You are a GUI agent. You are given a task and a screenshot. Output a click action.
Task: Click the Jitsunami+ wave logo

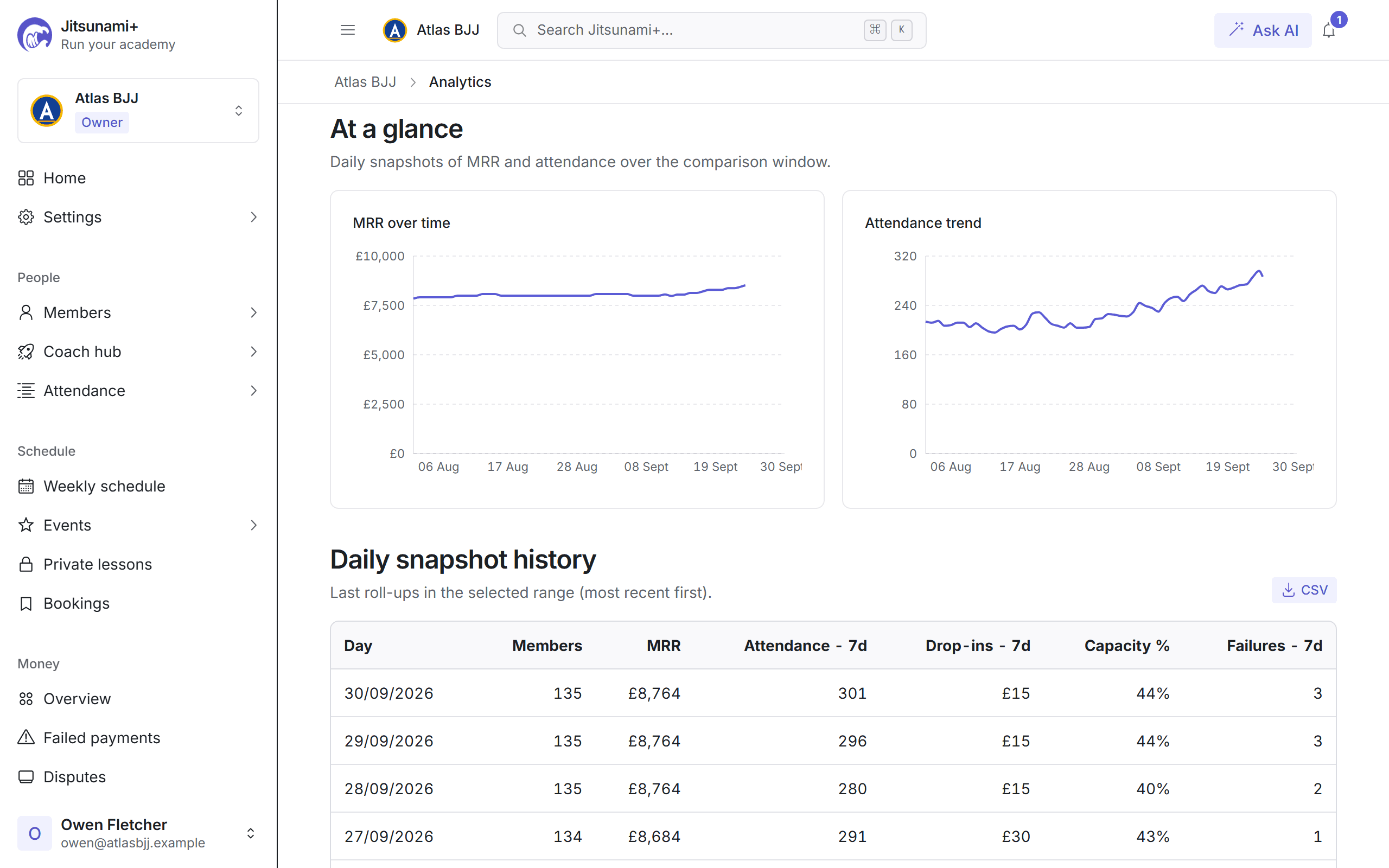point(34,34)
